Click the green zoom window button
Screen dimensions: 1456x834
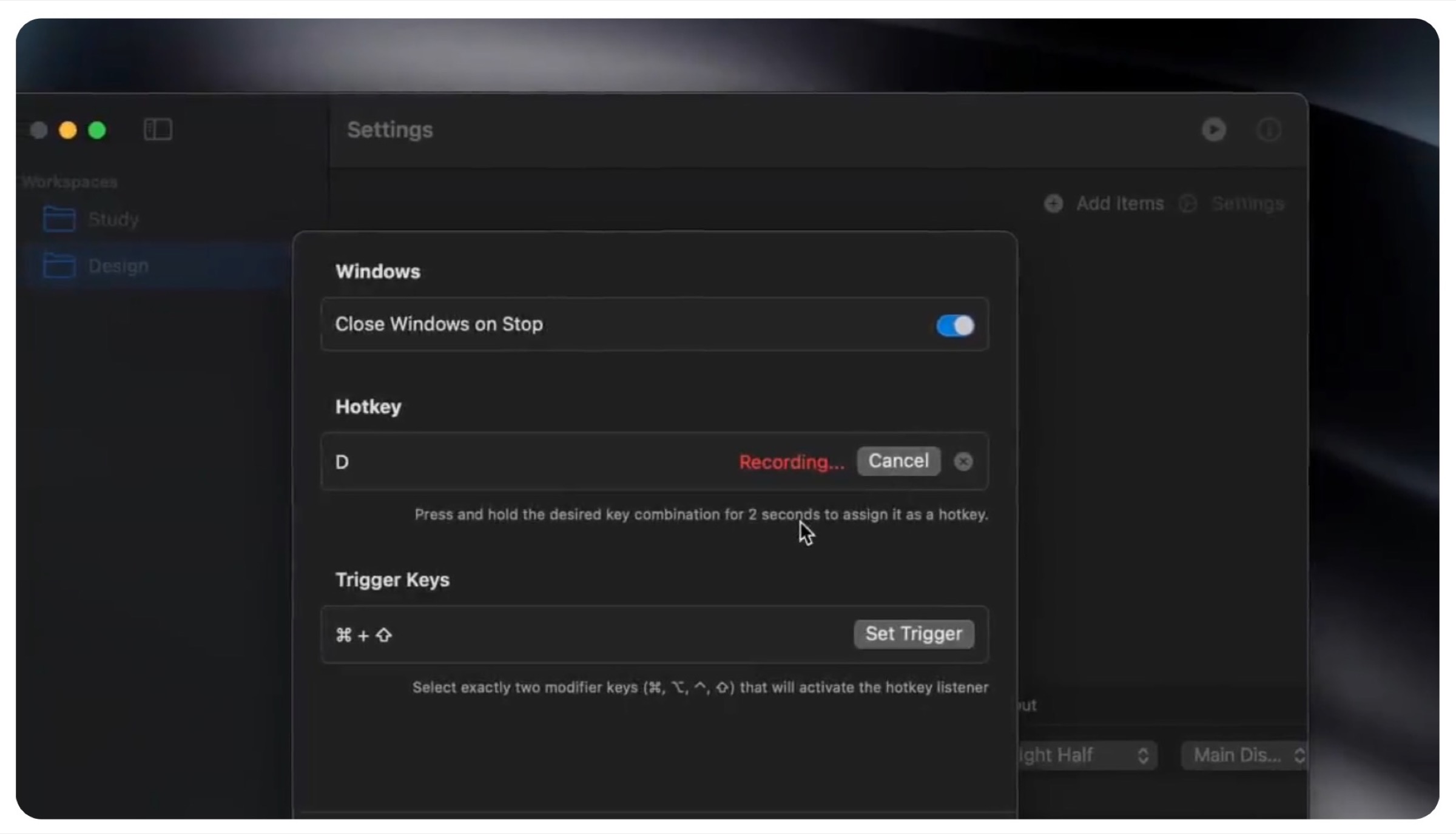point(97,130)
